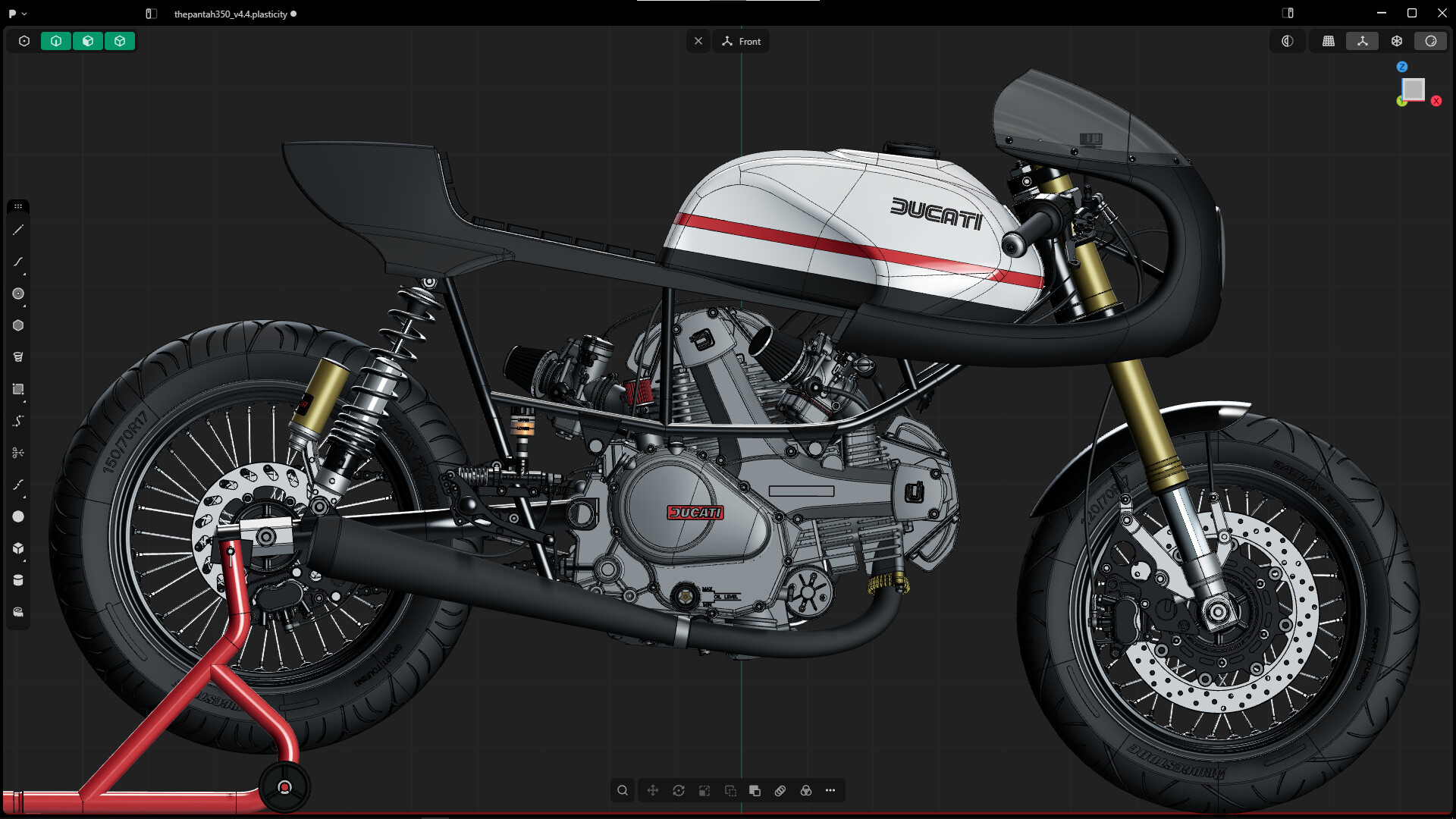1456x819 pixels.
Task: Select the Polygon tool
Action: tap(18, 325)
